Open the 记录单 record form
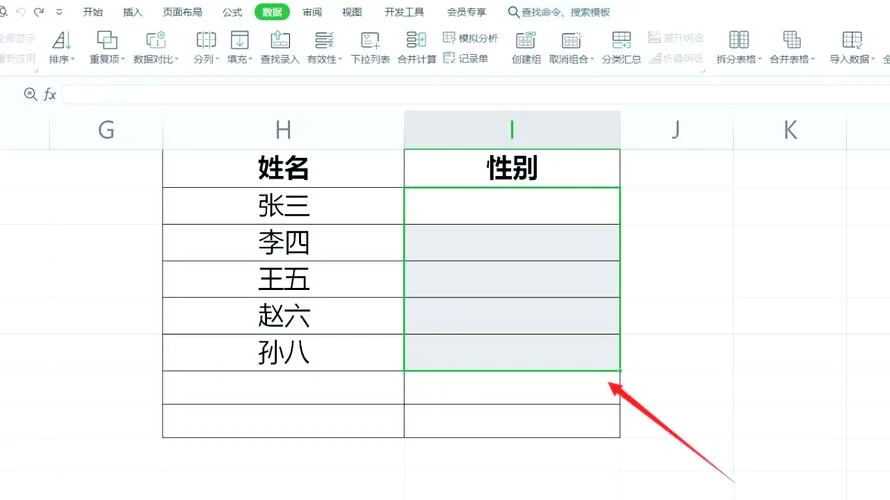Image resolution: width=890 pixels, height=500 pixels. point(465,58)
